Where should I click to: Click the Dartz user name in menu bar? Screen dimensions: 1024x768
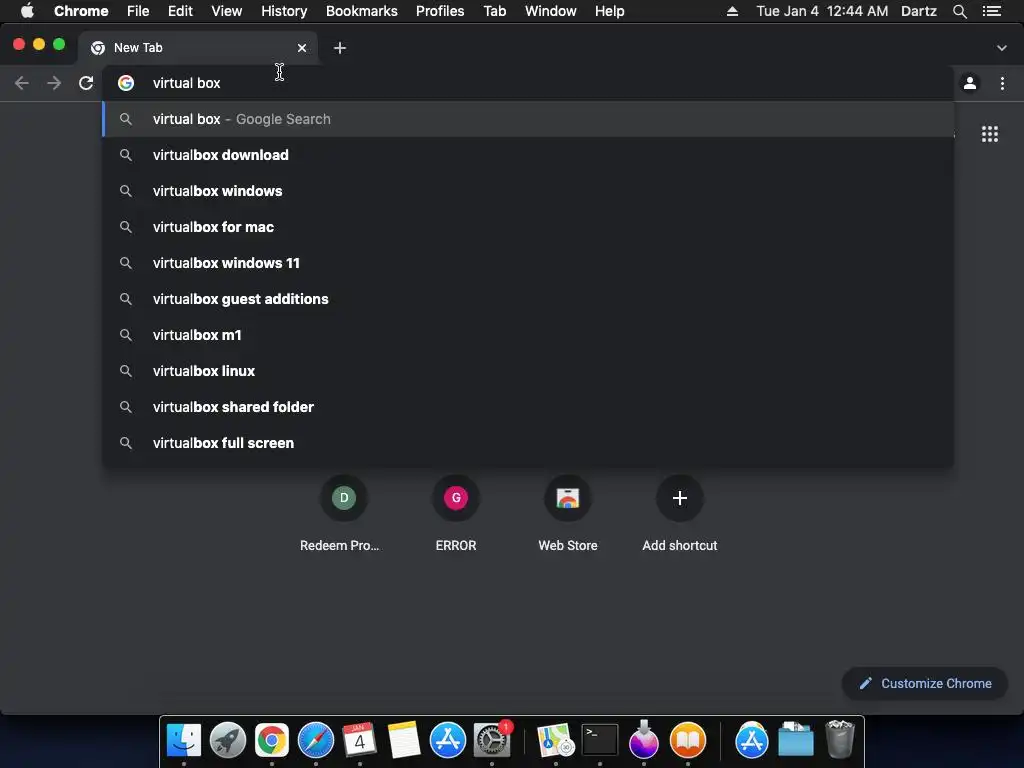918,11
